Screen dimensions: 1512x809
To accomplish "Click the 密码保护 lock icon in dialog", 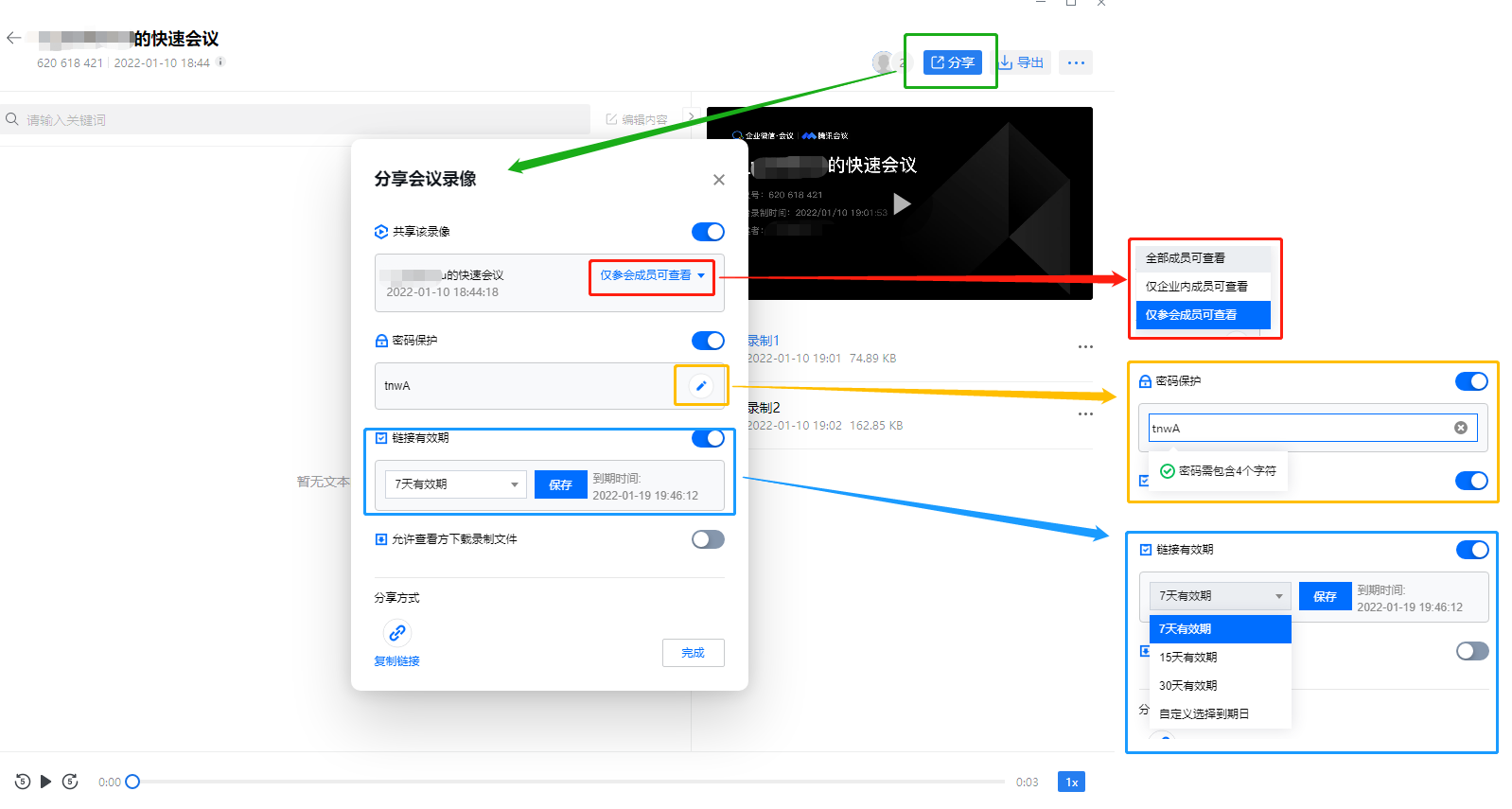I will (x=381, y=341).
